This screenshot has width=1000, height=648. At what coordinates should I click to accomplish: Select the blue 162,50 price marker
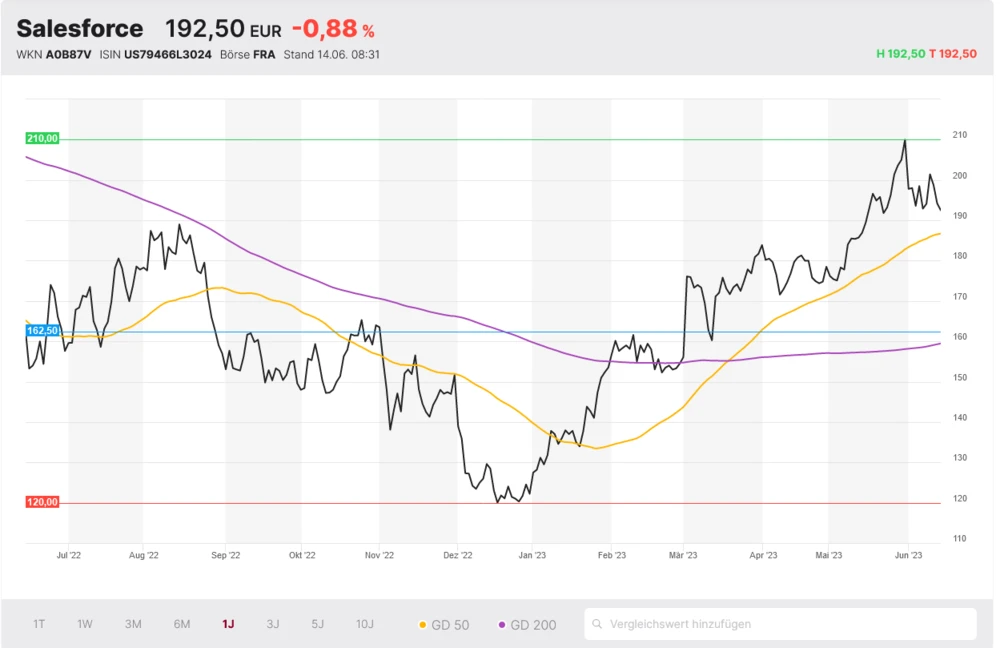[x=42, y=330]
